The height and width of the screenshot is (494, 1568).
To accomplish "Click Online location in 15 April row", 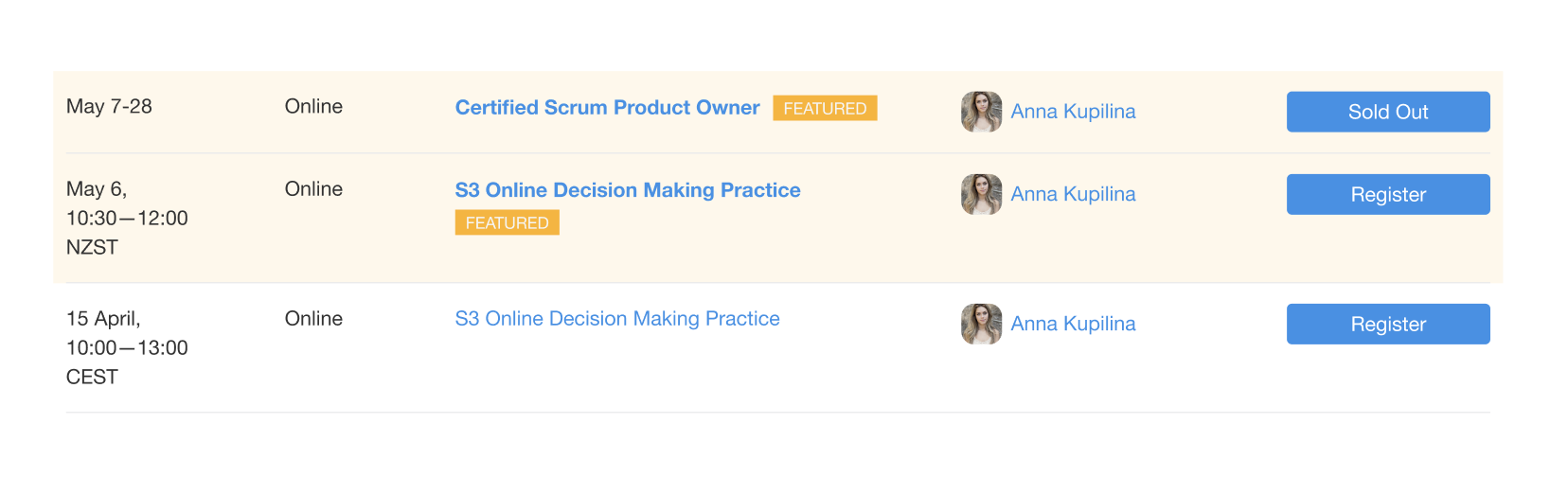I will pyautogui.click(x=313, y=319).
